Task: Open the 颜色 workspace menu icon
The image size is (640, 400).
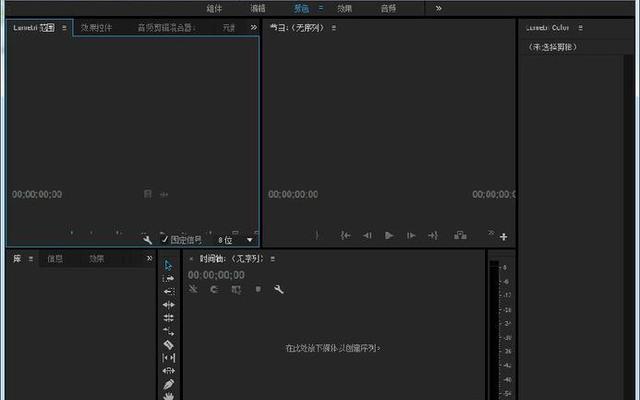Action: (x=321, y=8)
